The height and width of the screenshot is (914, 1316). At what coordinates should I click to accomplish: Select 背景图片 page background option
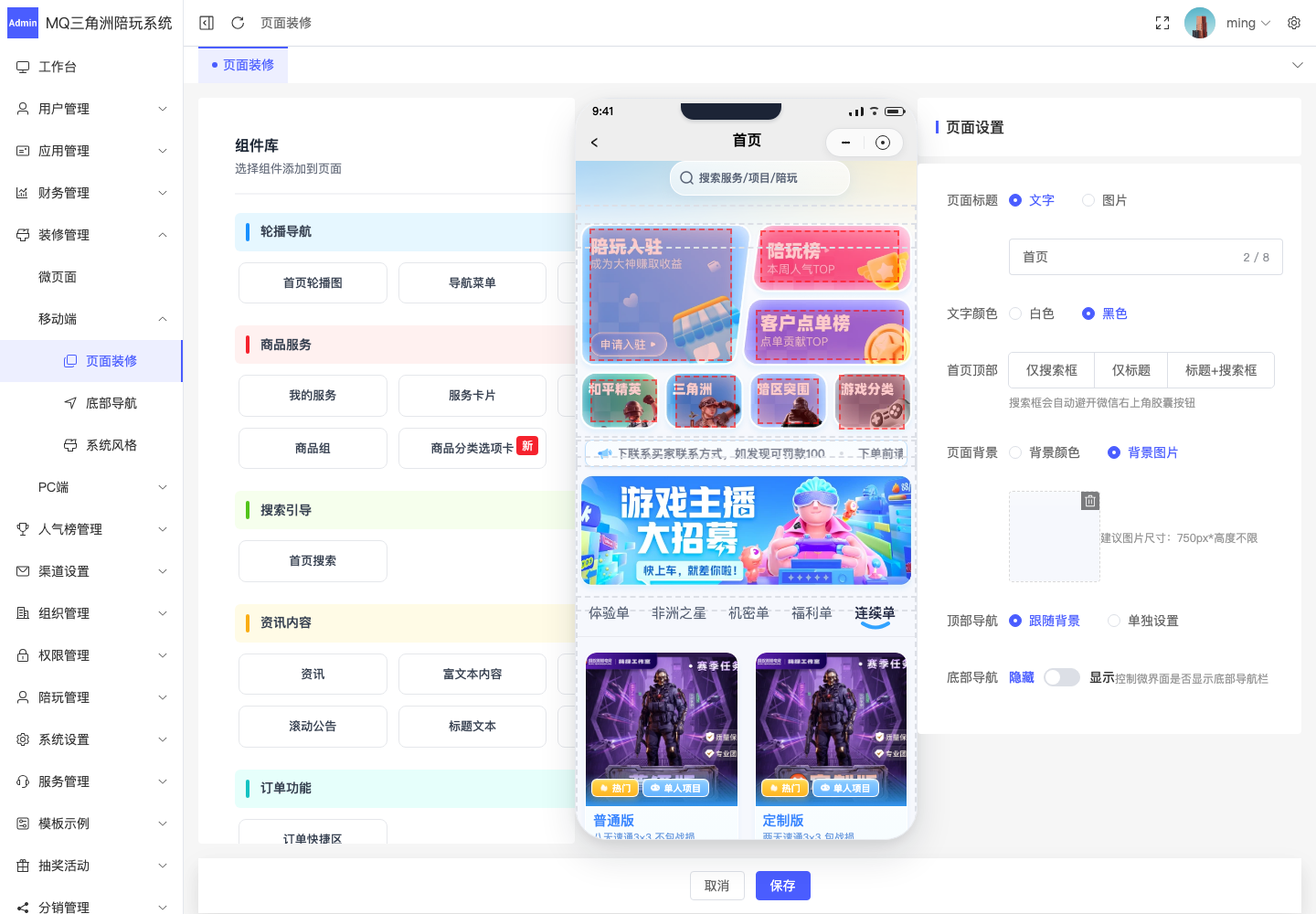[1143, 452]
